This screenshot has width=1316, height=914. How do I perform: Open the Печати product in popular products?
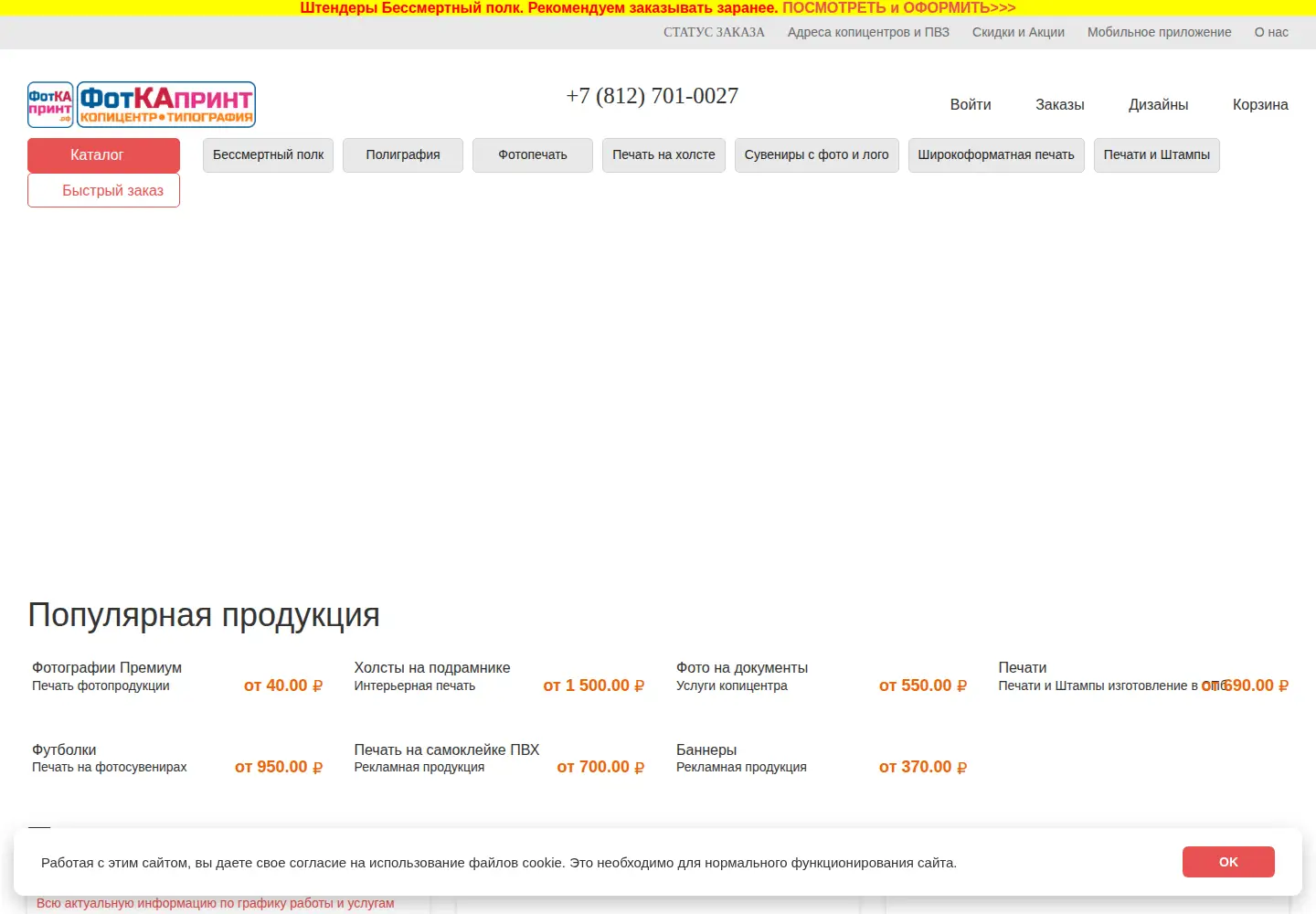[1023, 668]
